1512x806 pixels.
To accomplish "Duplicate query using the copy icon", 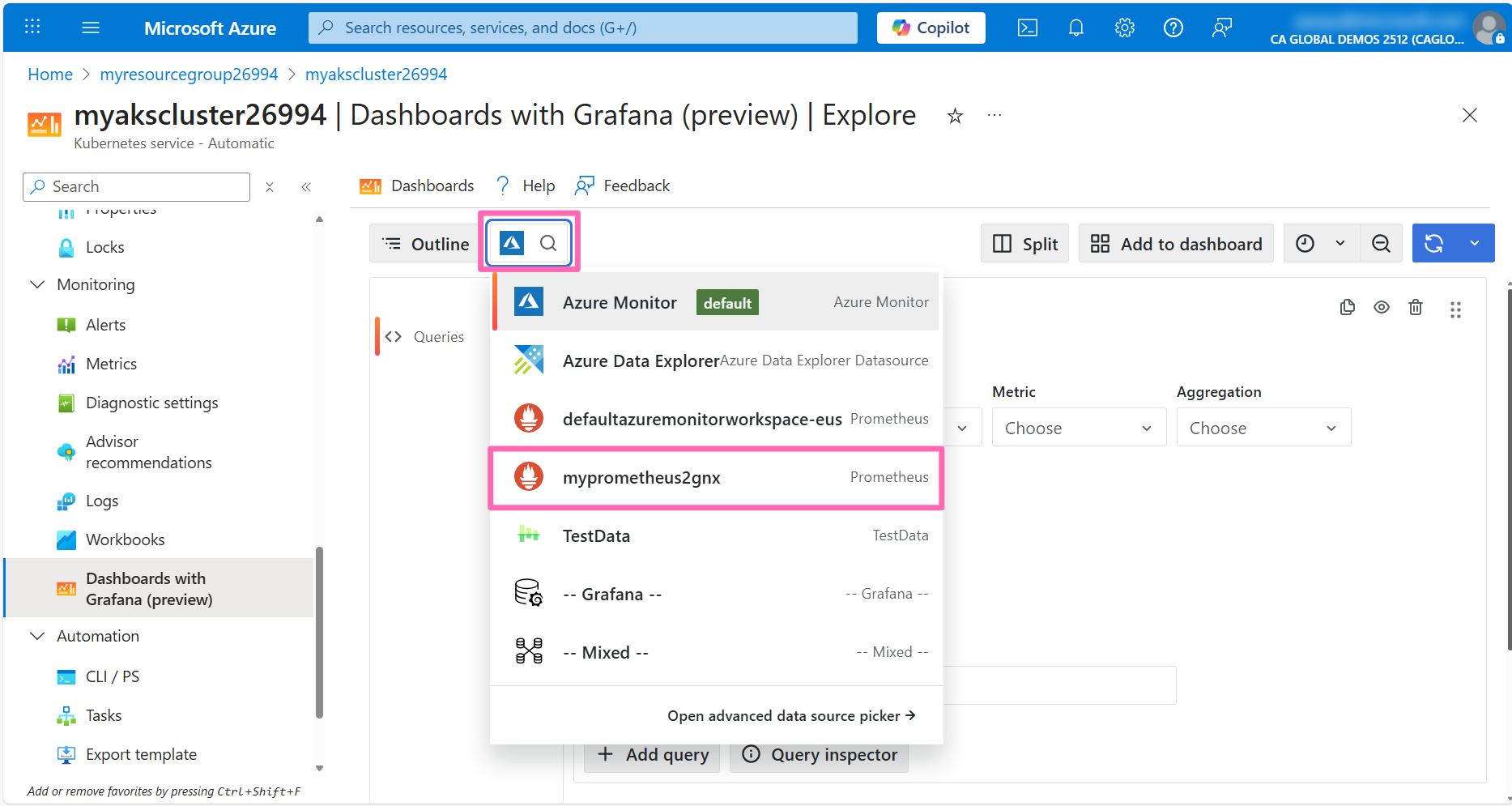I will (1347, 307).
